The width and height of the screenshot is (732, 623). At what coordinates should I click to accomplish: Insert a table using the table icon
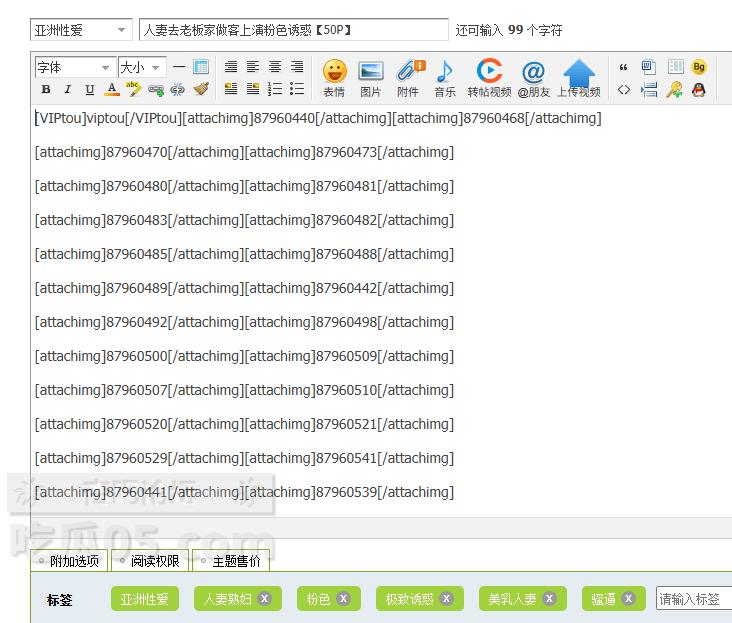click(201, 67)
